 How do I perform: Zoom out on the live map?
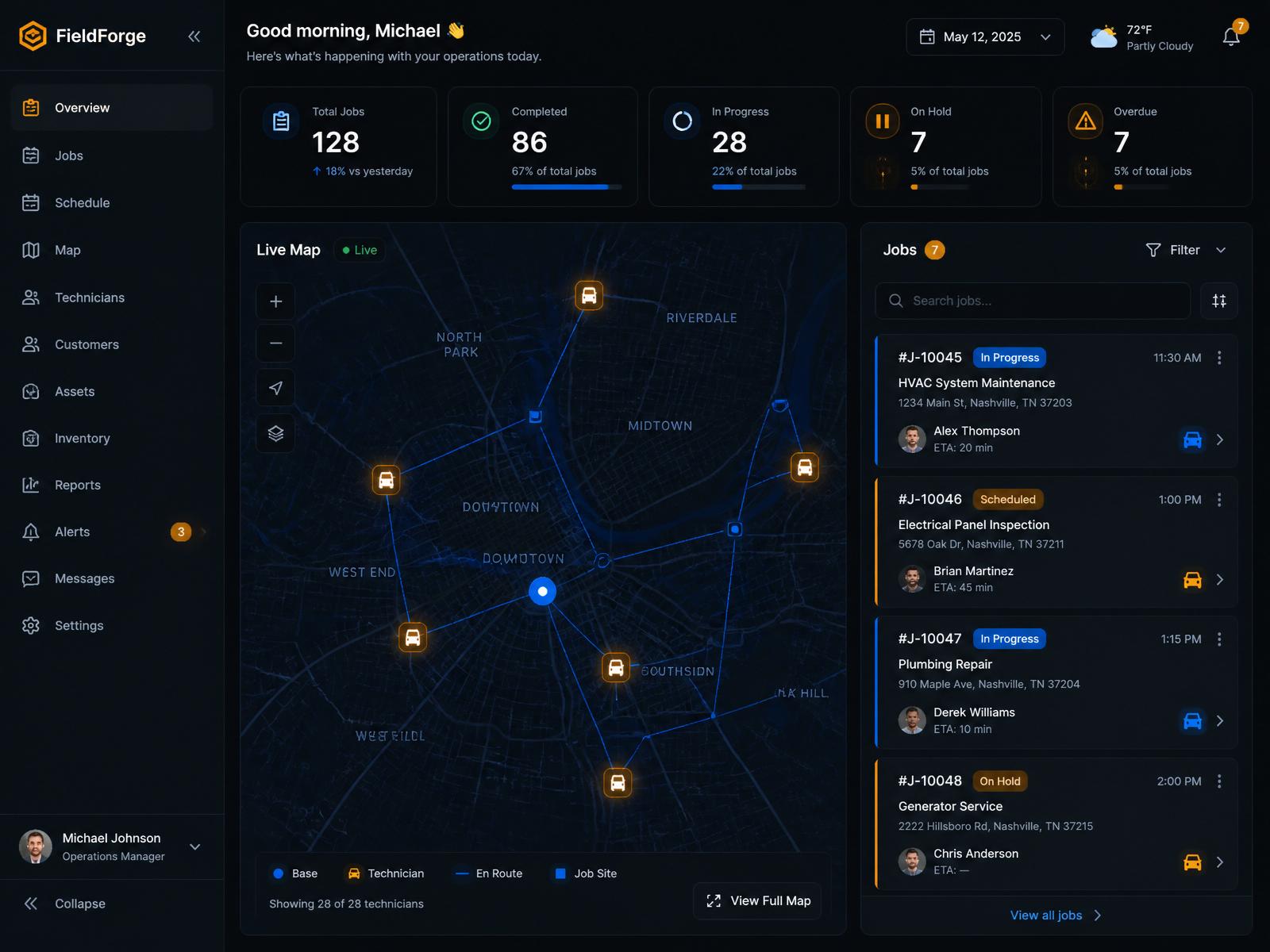(275, 344)
